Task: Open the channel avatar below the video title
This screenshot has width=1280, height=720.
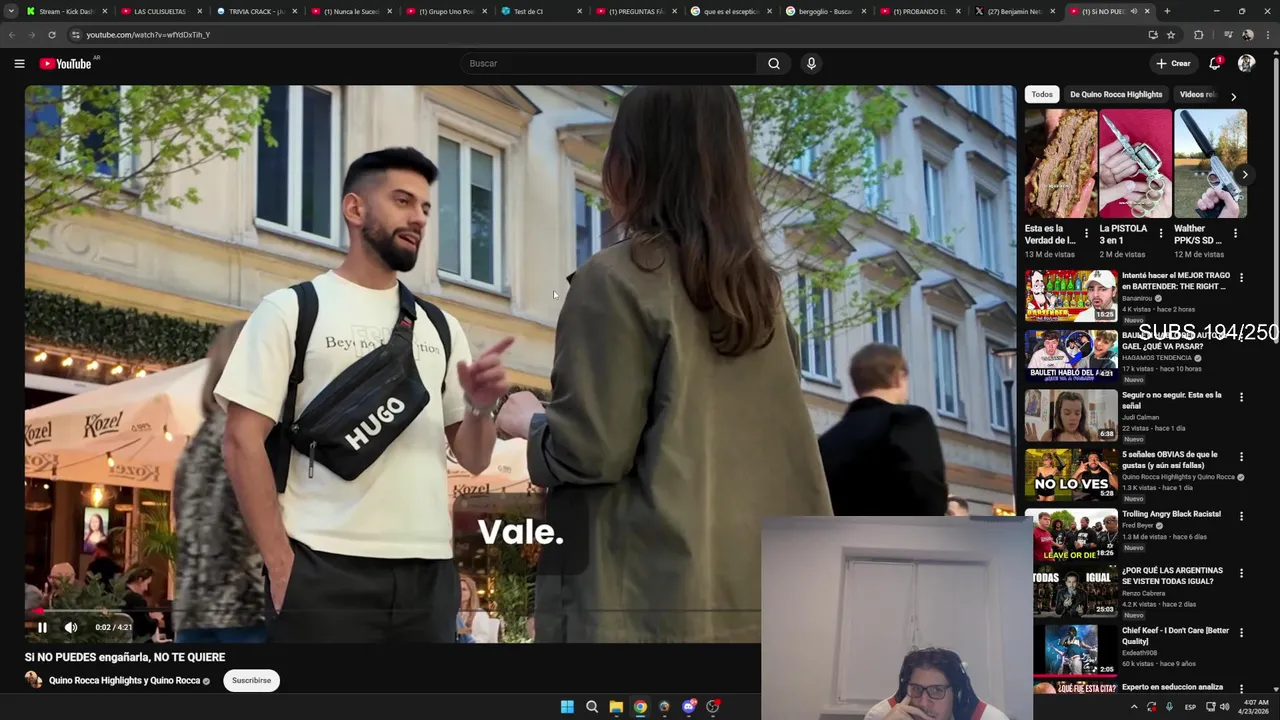Action: (x=33, y=680)
